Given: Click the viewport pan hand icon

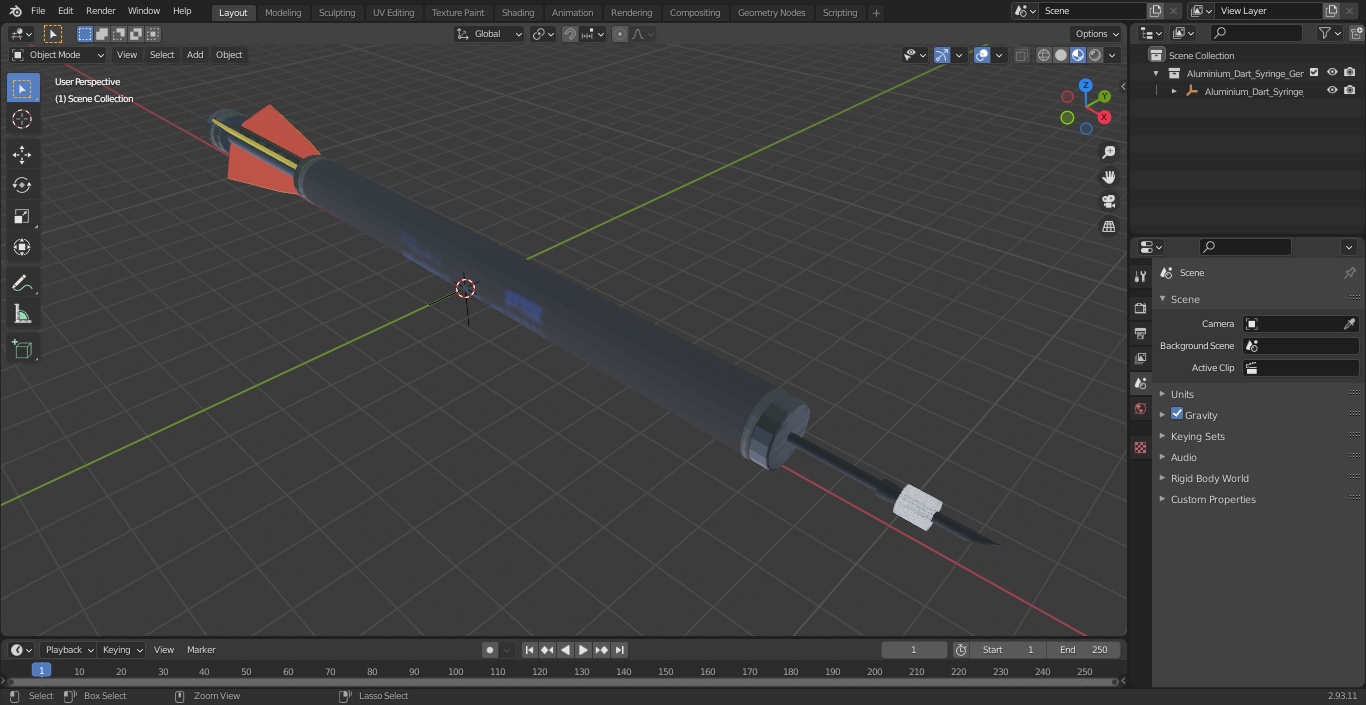Looking at the screenshot, I should tap(1108, 177).
